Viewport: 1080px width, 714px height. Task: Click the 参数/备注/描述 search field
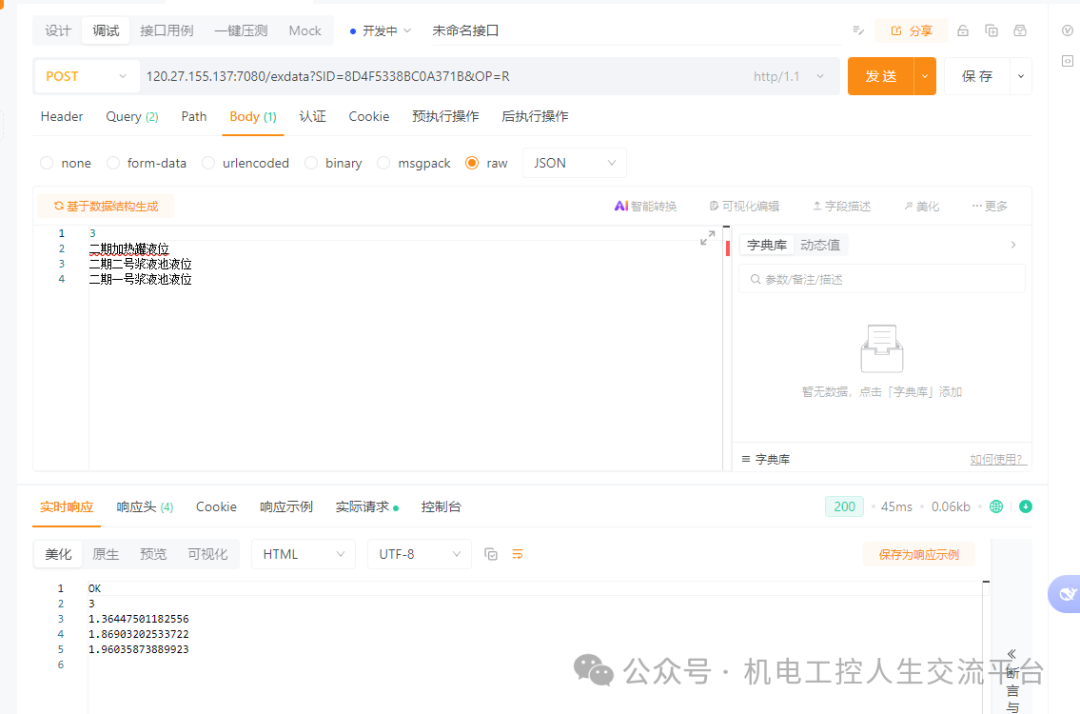click(882, 280)
